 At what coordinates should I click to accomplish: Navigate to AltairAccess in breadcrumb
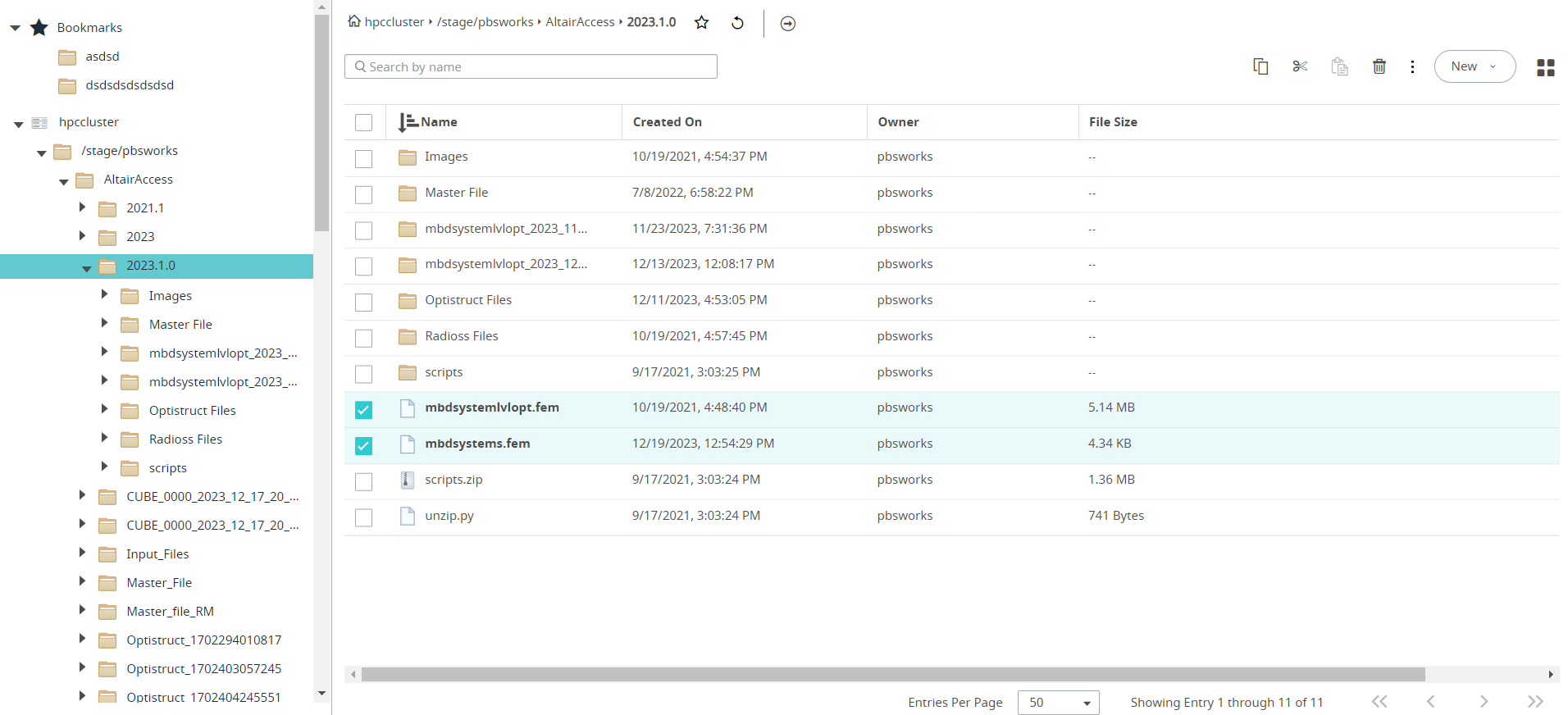point(580,22)
